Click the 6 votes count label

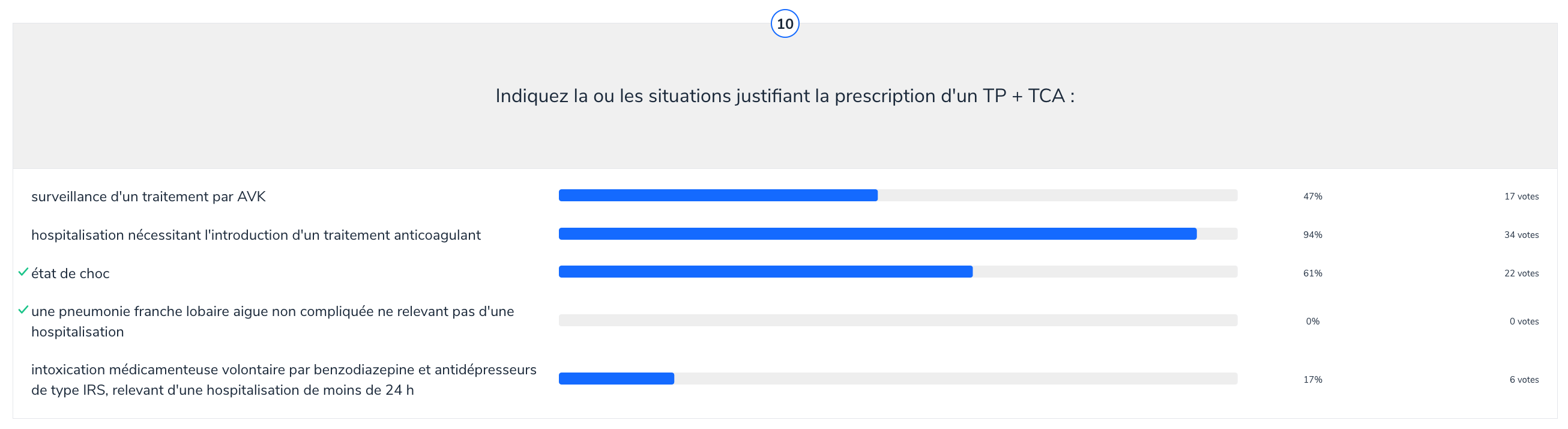[x=1524, y=380]
